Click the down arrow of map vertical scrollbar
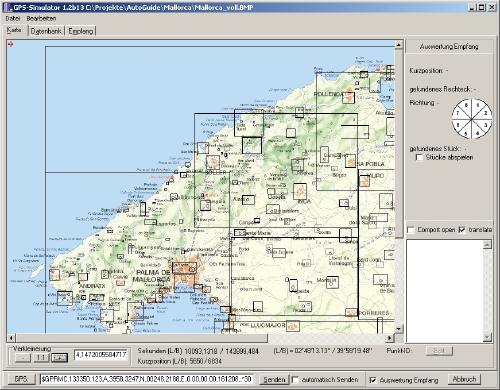The width and height of the screenshot is (500, 390). 398,328
